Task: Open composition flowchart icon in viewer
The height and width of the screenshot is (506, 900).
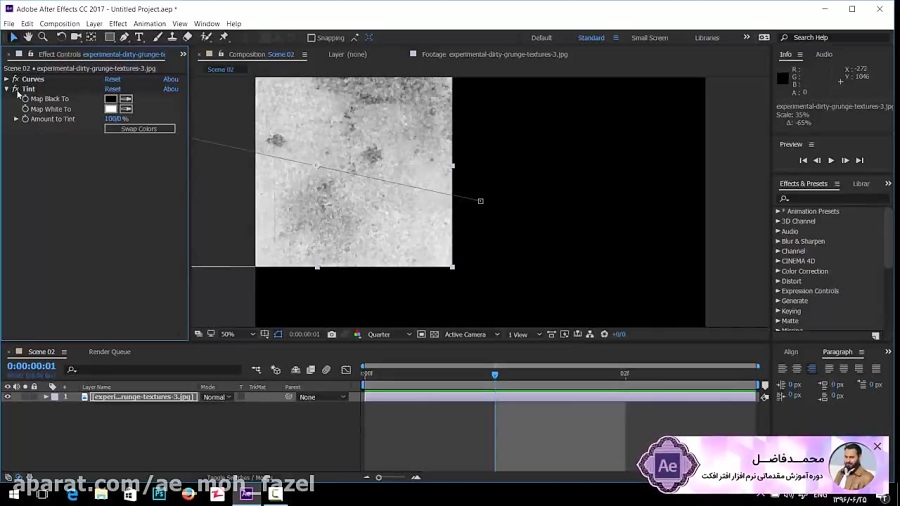Action: click(x=590, y=334)
